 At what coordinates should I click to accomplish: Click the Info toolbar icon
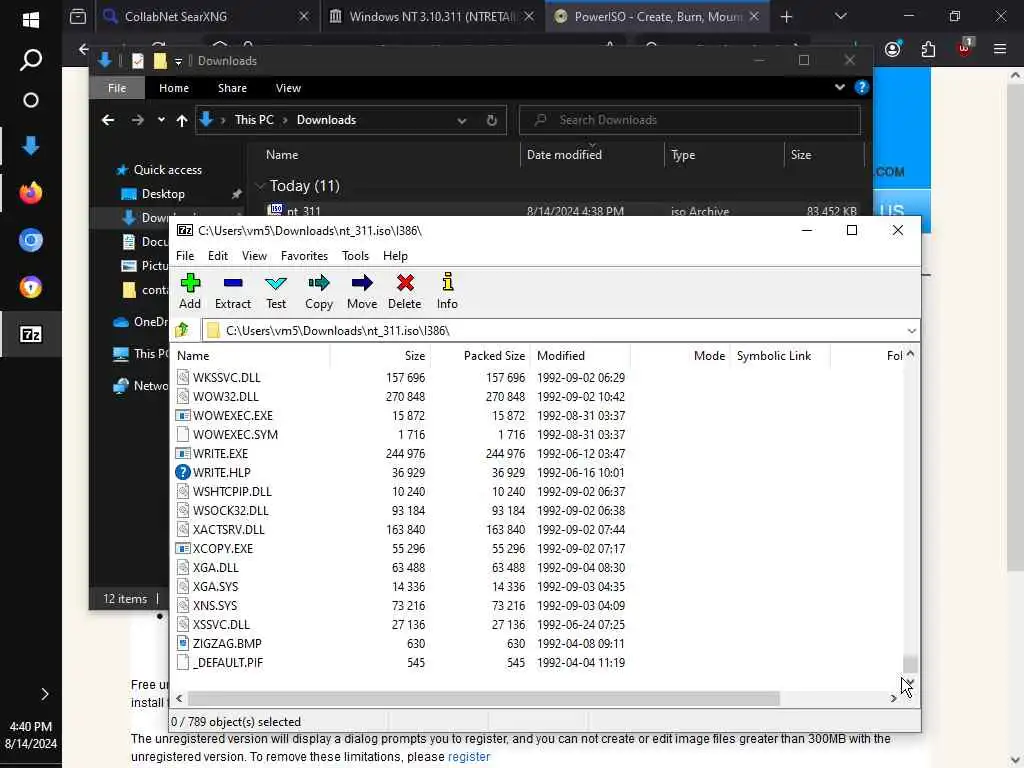point(447,291)
